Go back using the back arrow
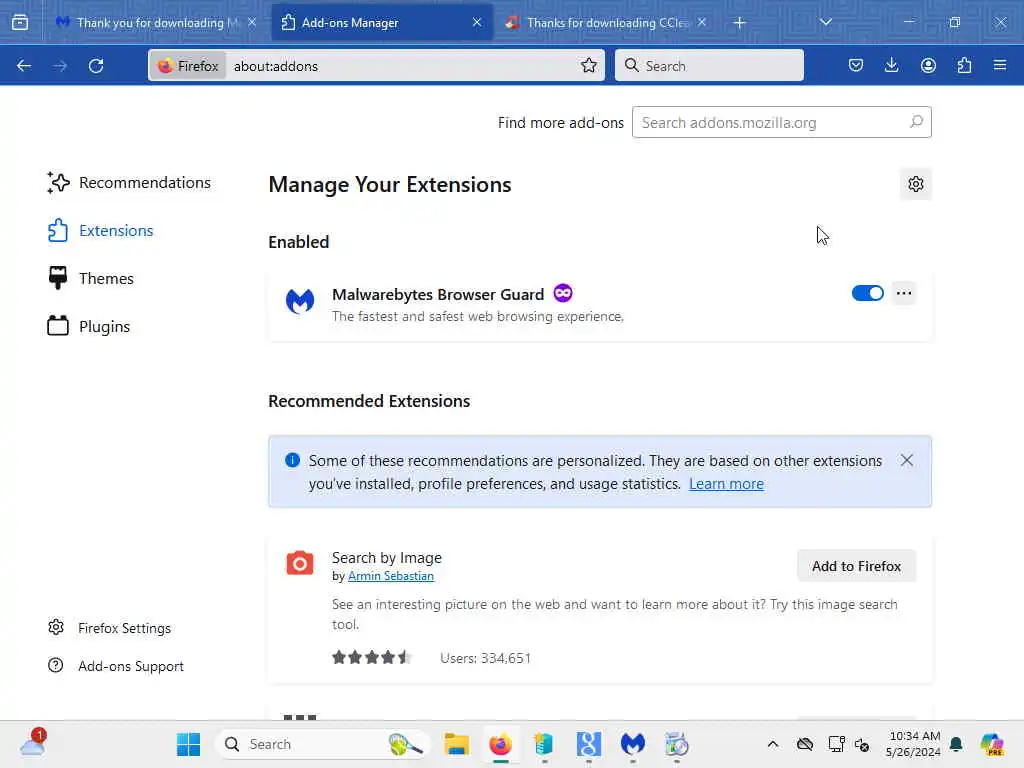The width and height of the screenshot is (1024, 768). coord(24,66)
